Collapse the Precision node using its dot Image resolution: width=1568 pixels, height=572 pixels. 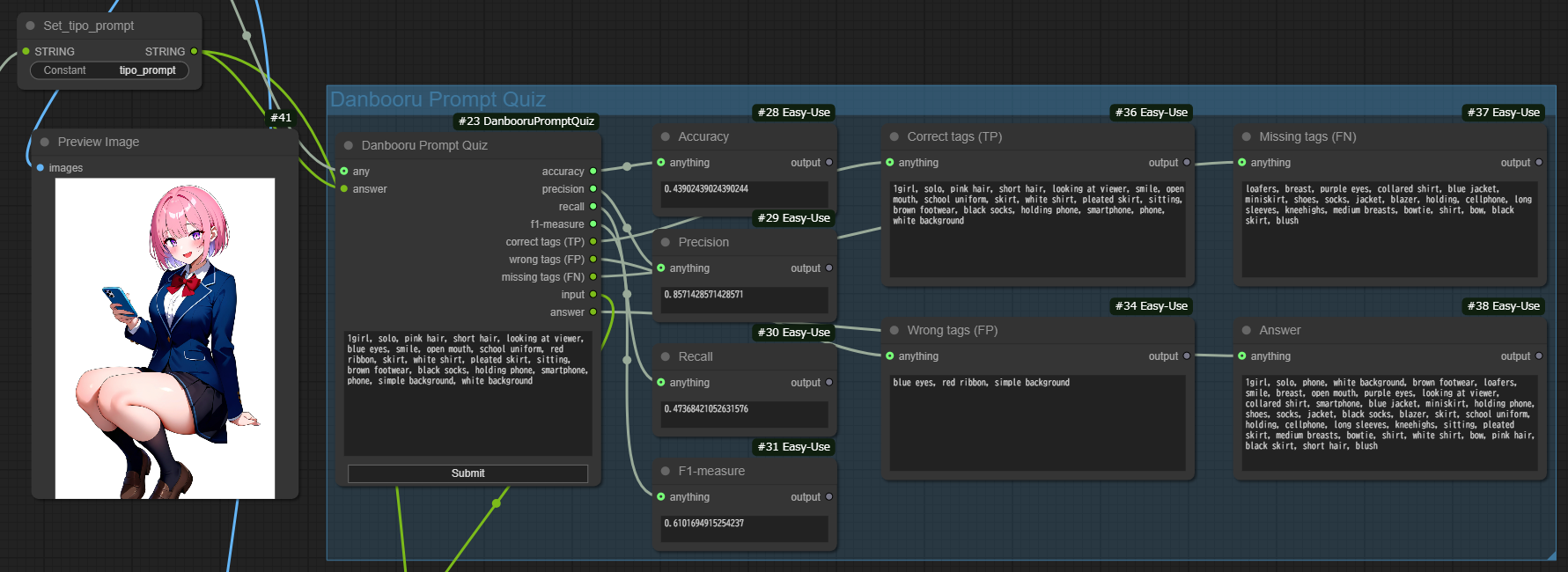666,242
